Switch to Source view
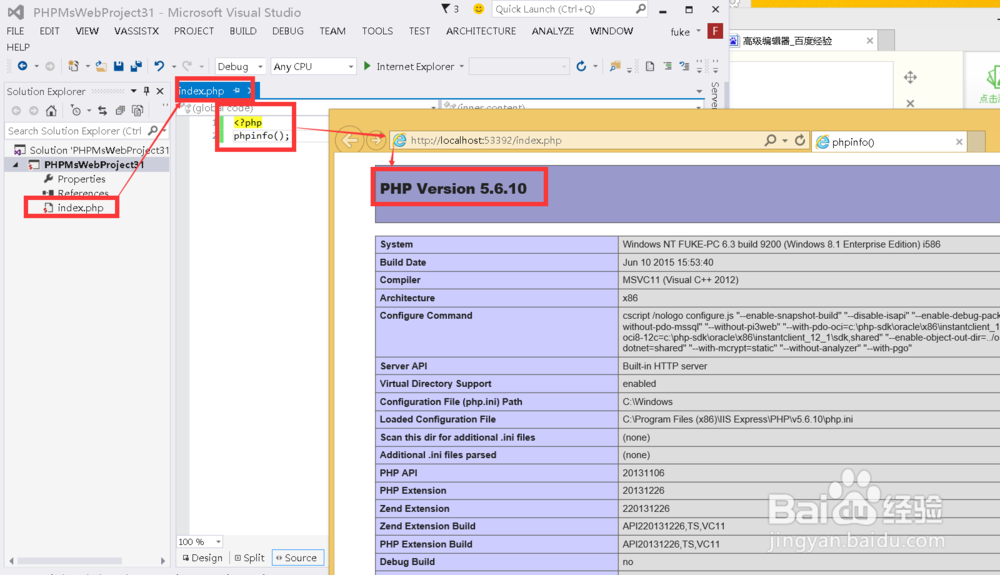The image size is (1000, 575). point(298,558)
